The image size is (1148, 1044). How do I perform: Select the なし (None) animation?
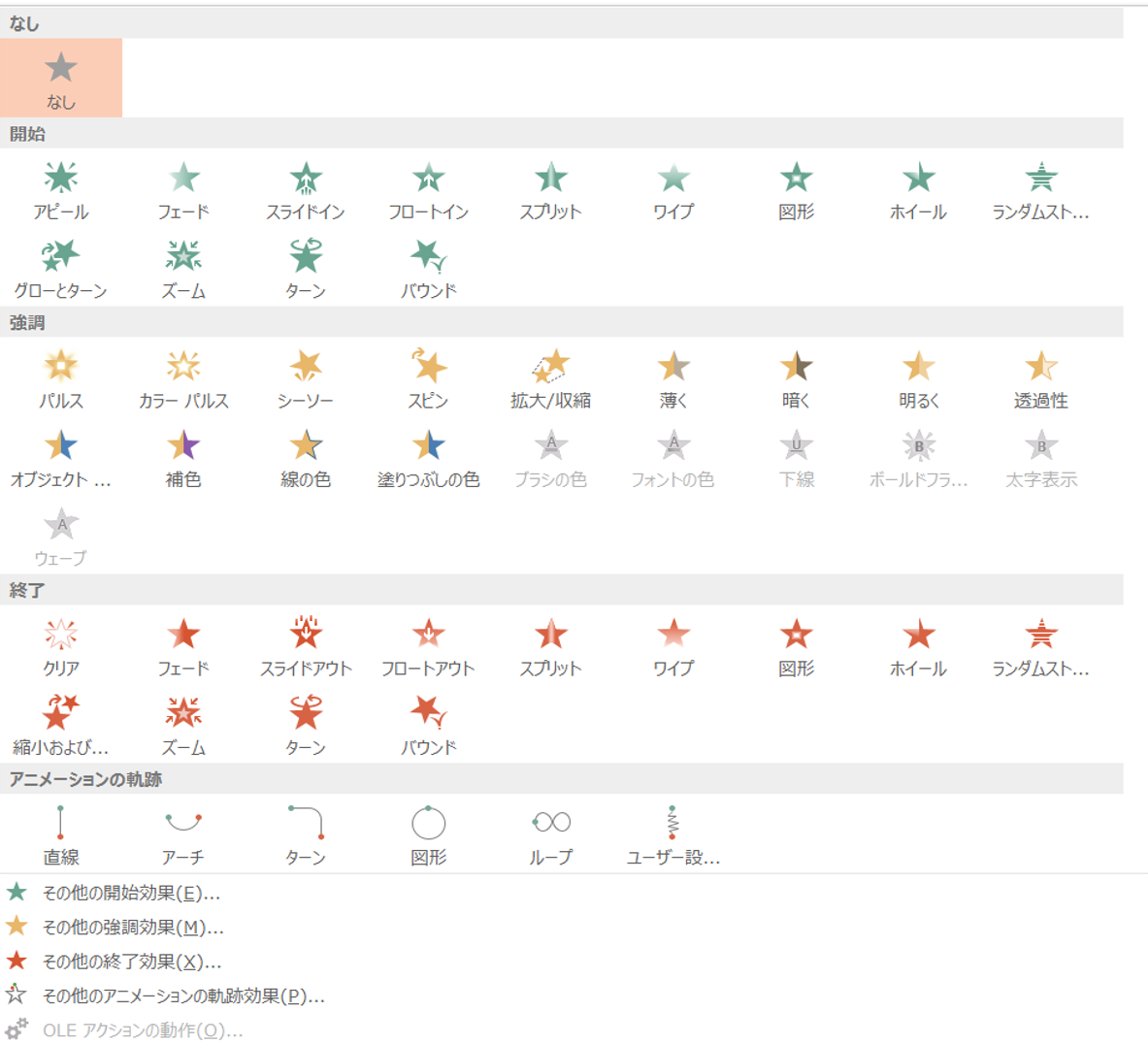point(61,78)
